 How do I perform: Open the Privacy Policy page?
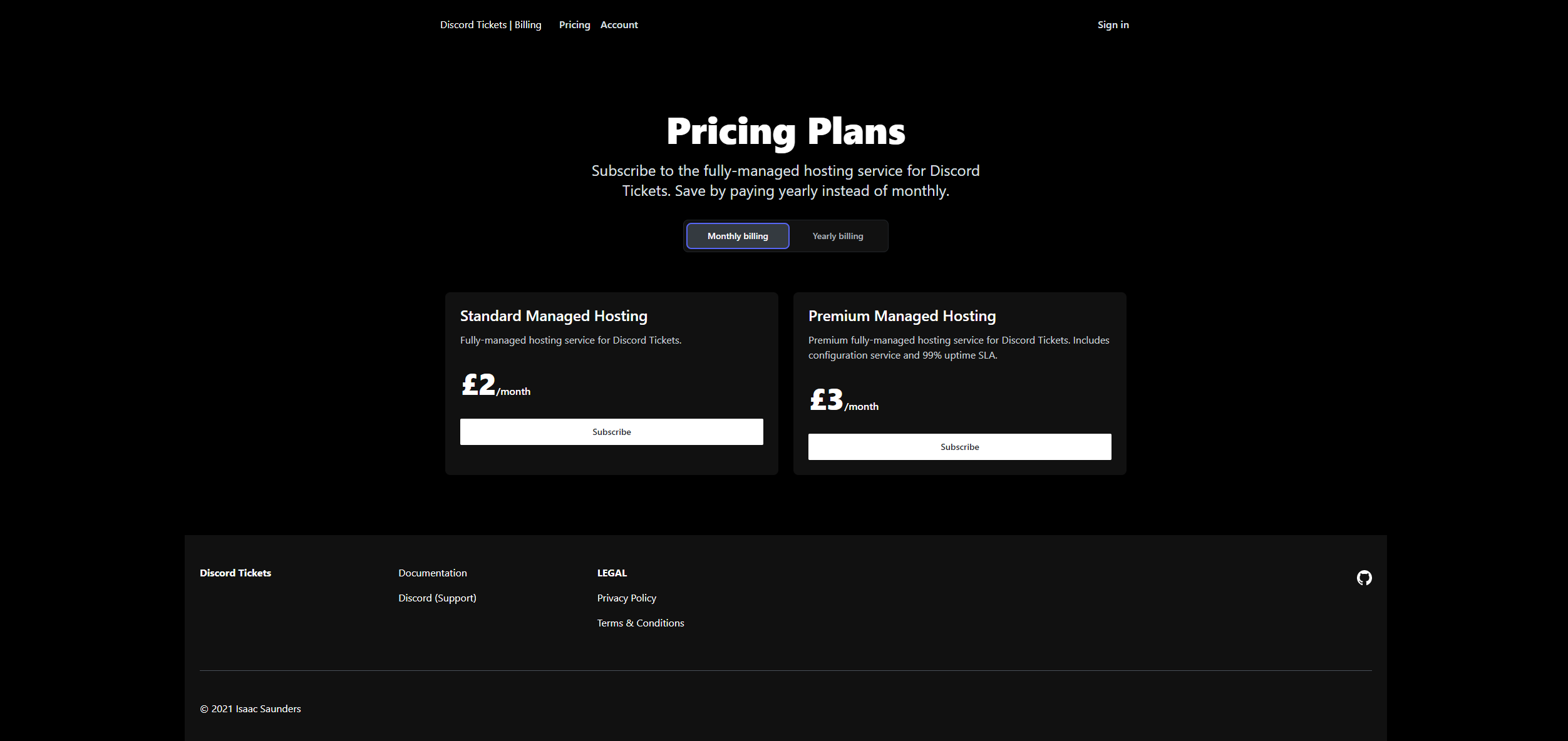coord(626,598)
